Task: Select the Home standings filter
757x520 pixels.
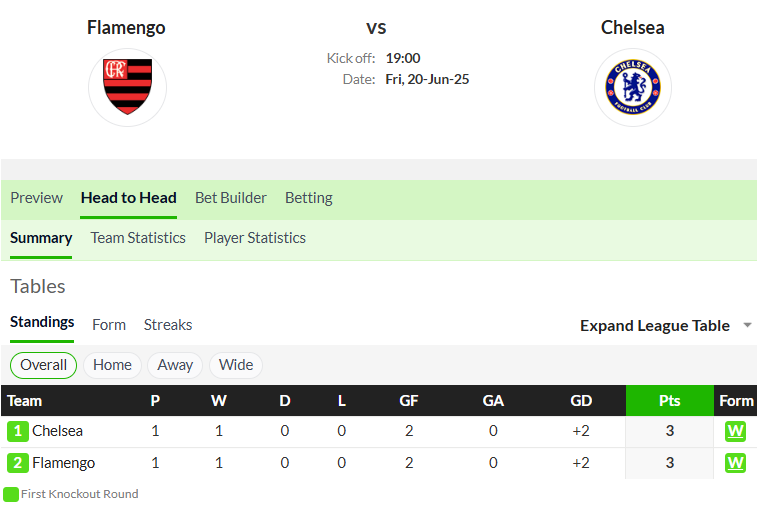Action: [112, 365]
